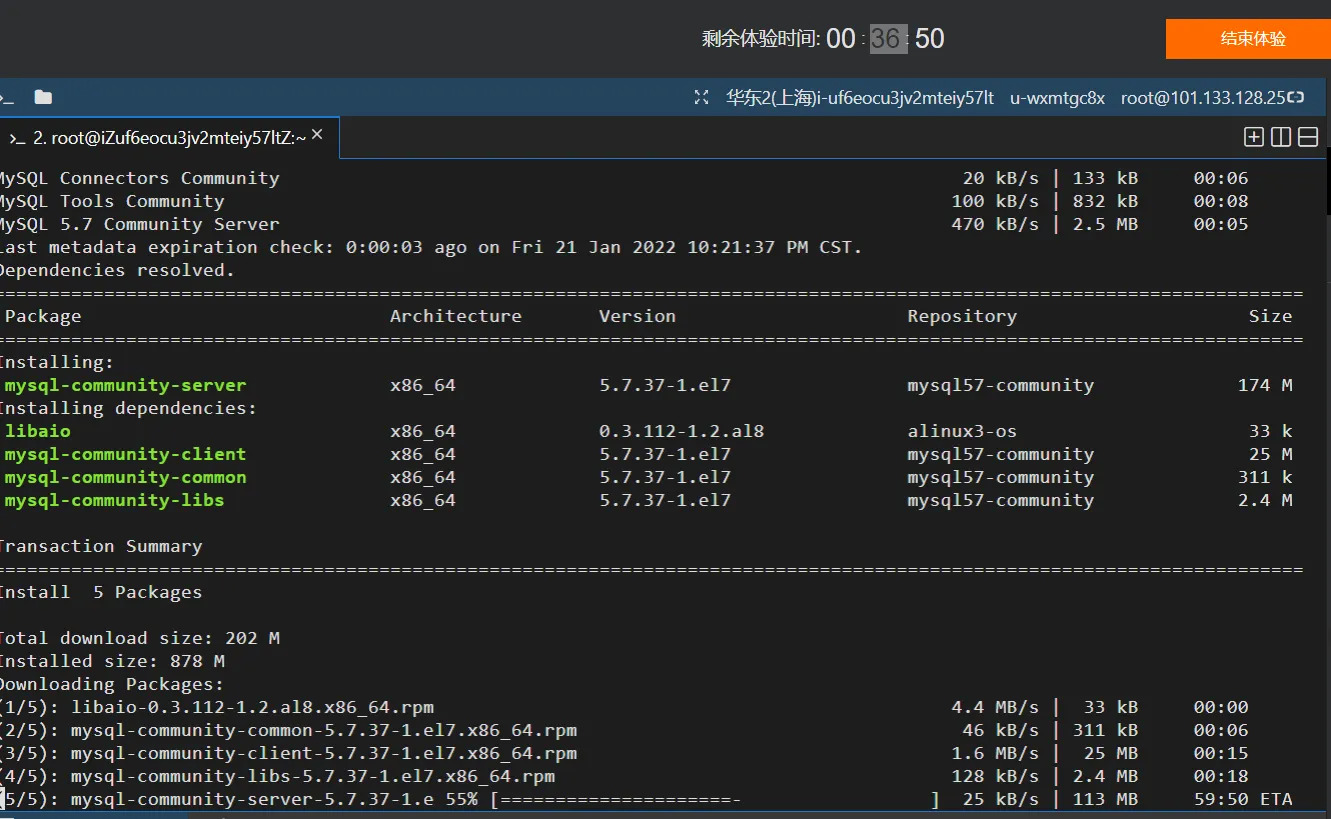Image resolution: width=1331 pixels, height=819 pixels.
Task: Click the alinux3-os repository entry
Action: [x=962, y=431]
